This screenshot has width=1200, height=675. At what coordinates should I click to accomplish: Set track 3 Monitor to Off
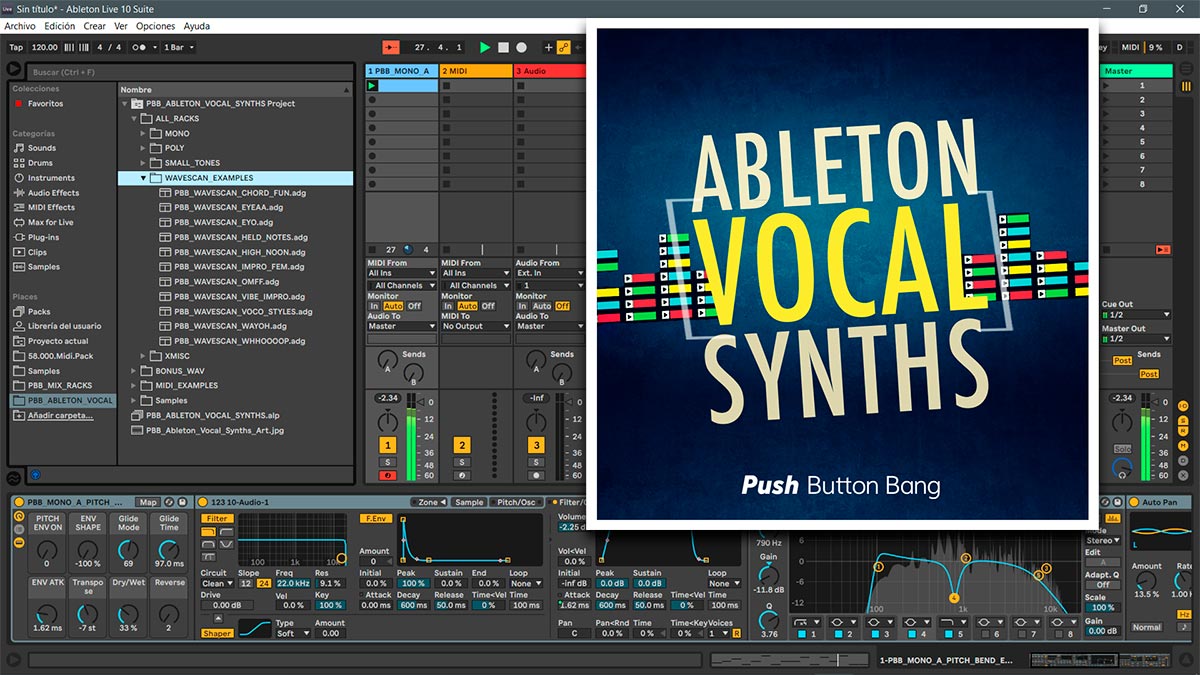(x=562, y=306)
